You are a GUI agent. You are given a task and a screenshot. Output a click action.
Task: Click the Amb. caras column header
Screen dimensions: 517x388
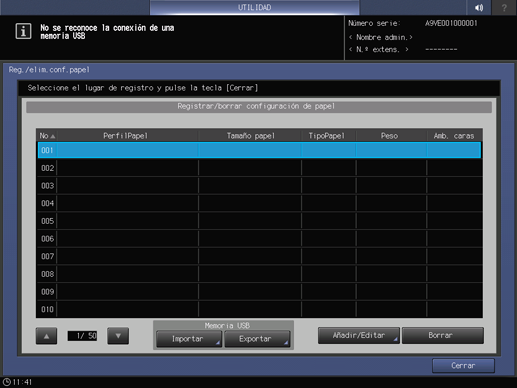(x=454, y=136)
